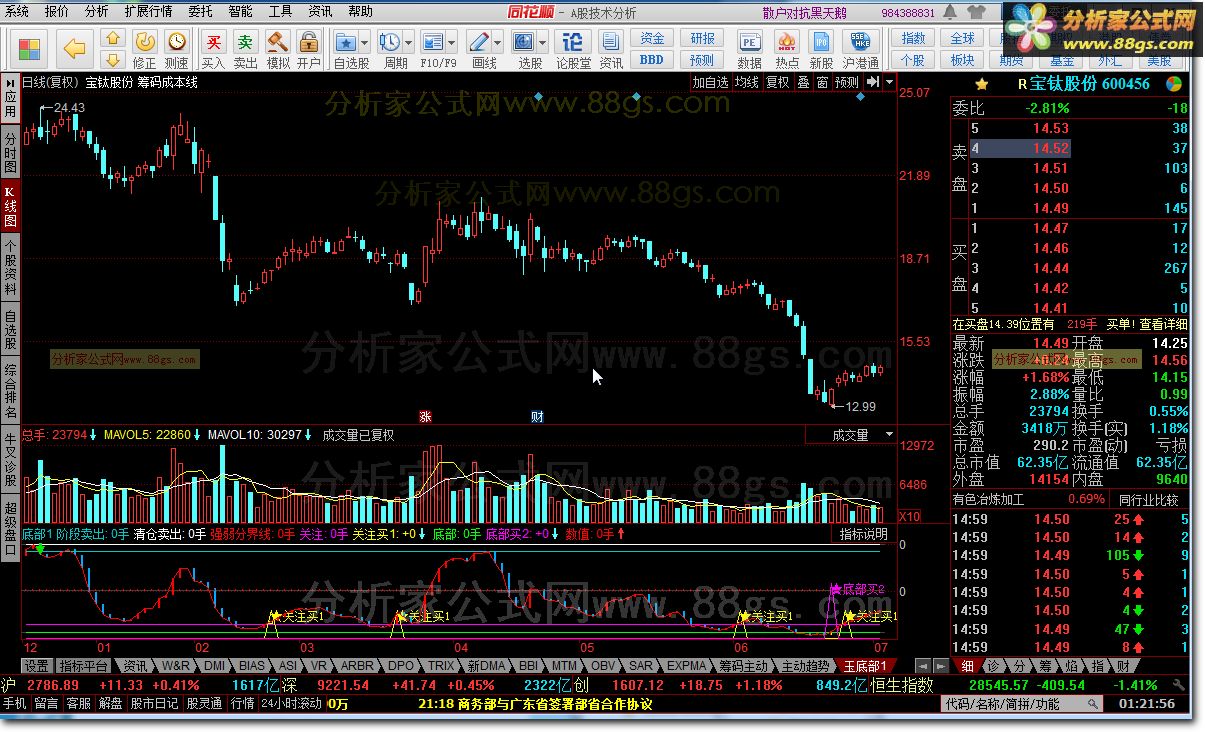Open the 智能 menu

[240, 12]
